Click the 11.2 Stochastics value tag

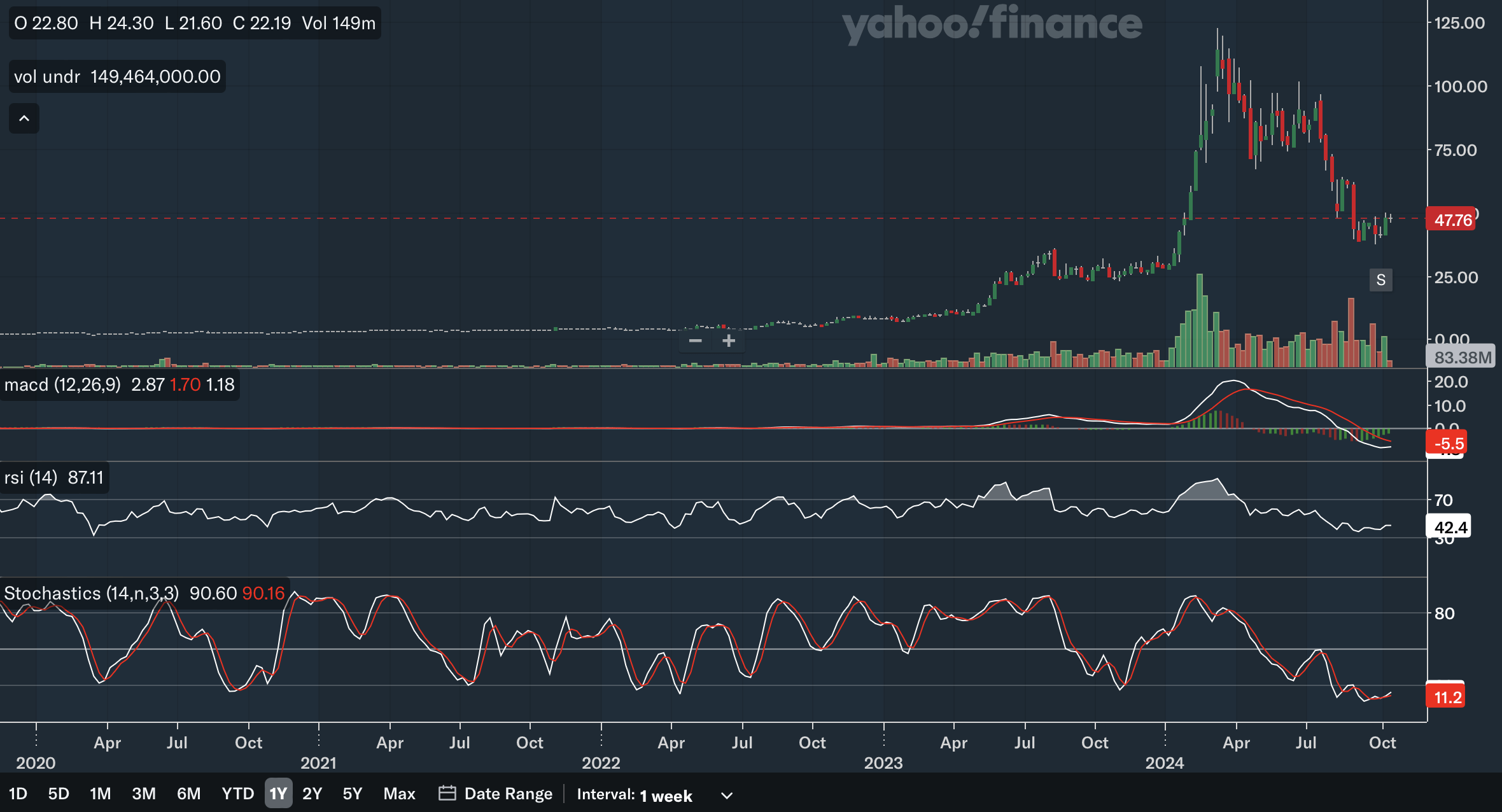click(x=1446, y=697)
